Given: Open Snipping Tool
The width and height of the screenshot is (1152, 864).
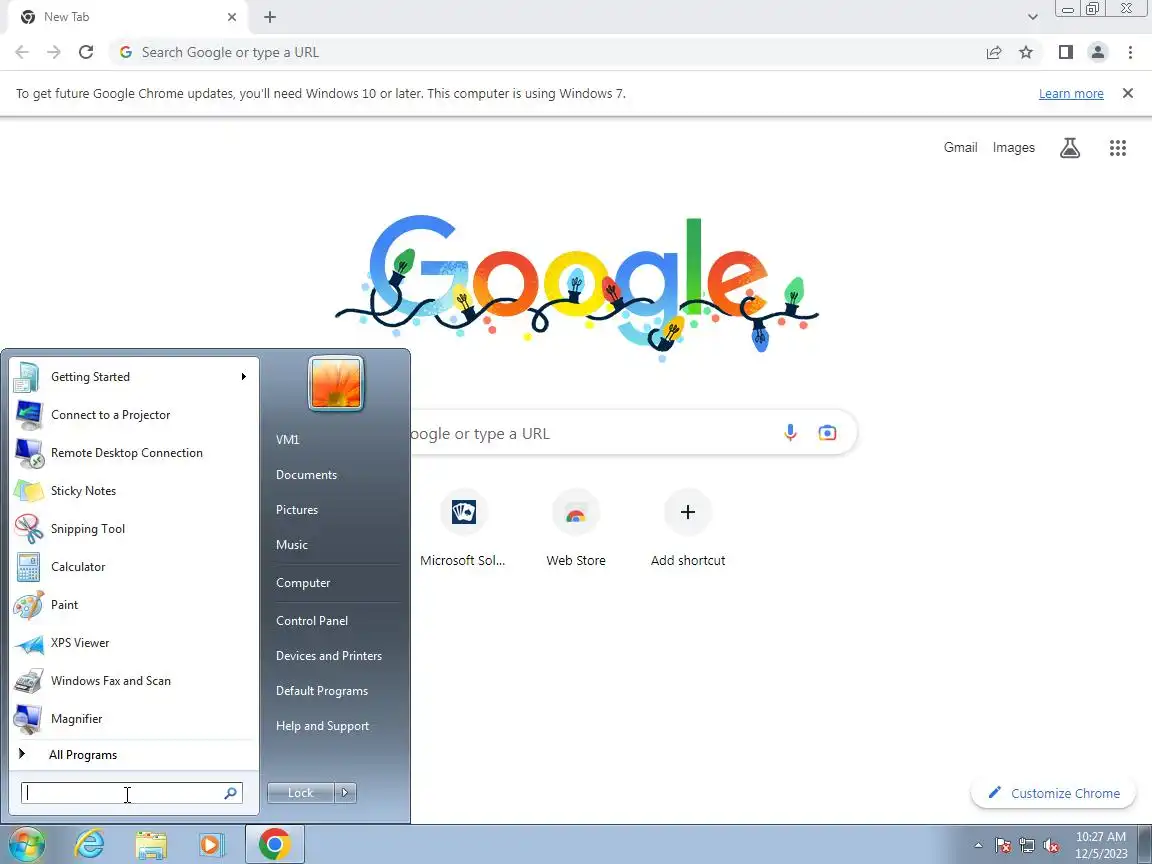Looking at the screenshot, I should click(x=134, y=529).
